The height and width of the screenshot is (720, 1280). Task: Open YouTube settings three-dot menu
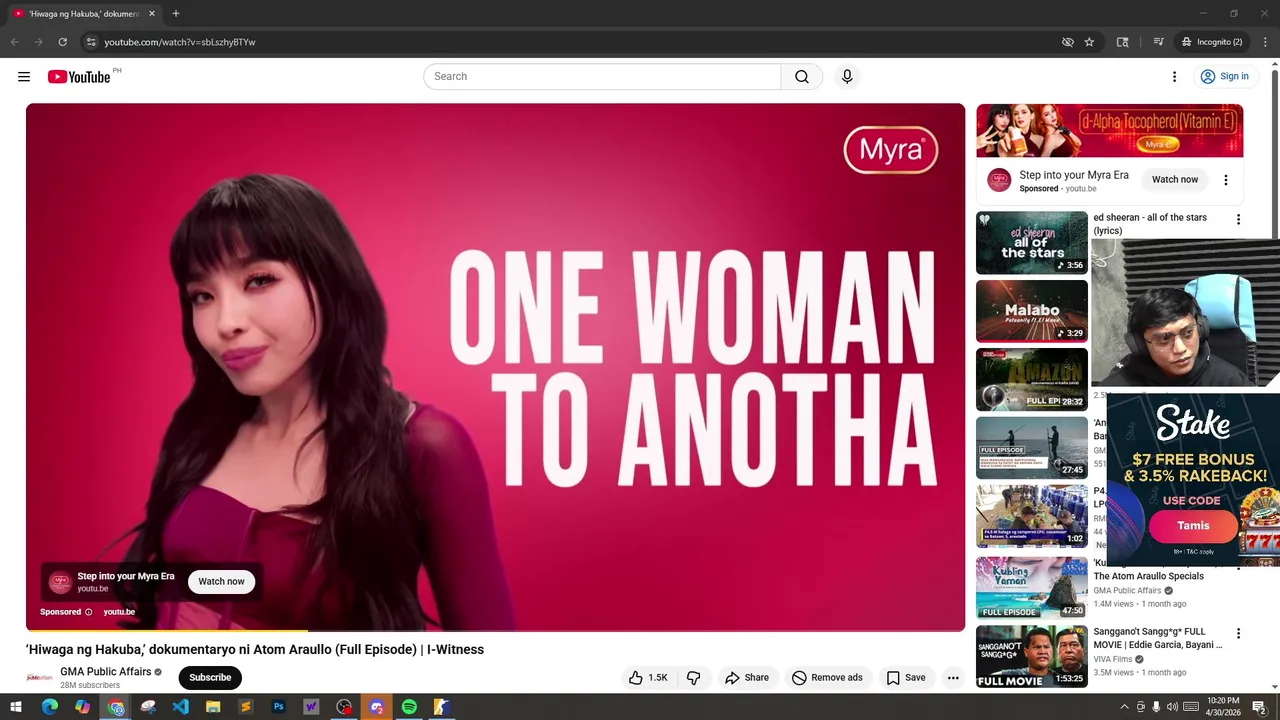(1174, 77)
